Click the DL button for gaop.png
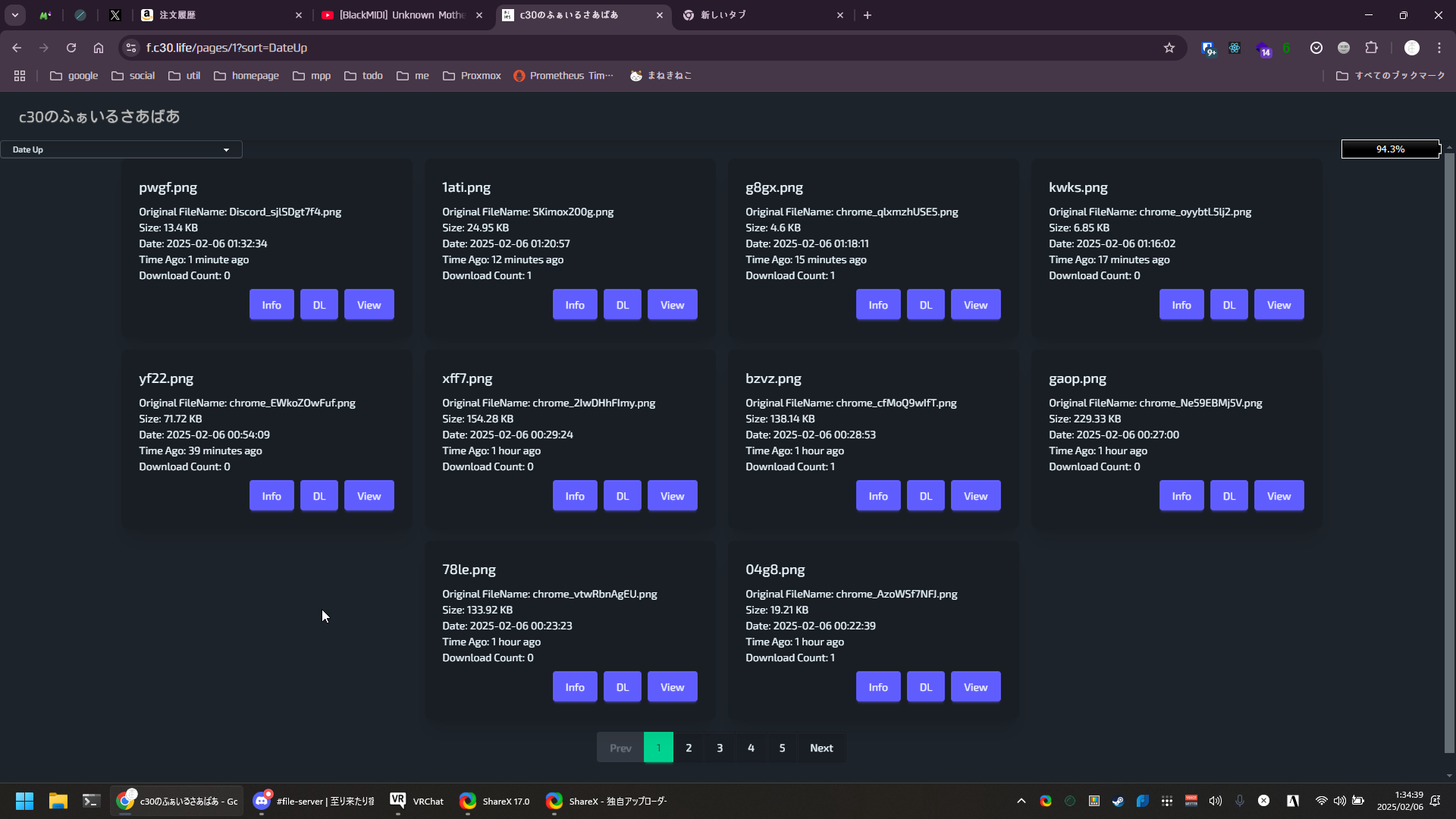The width and height of the screenshot is (1456, 819). click(x=1228, y=496)
